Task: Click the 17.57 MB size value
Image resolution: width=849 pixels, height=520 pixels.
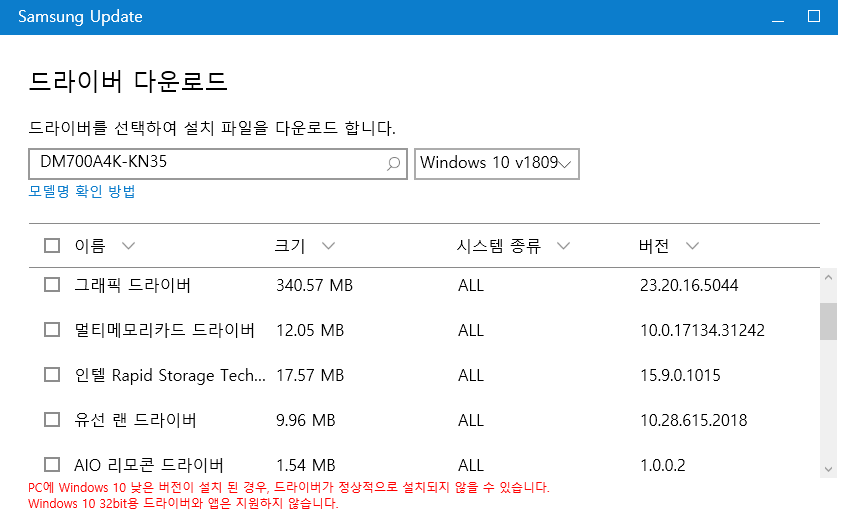Action: pos(310,375)
